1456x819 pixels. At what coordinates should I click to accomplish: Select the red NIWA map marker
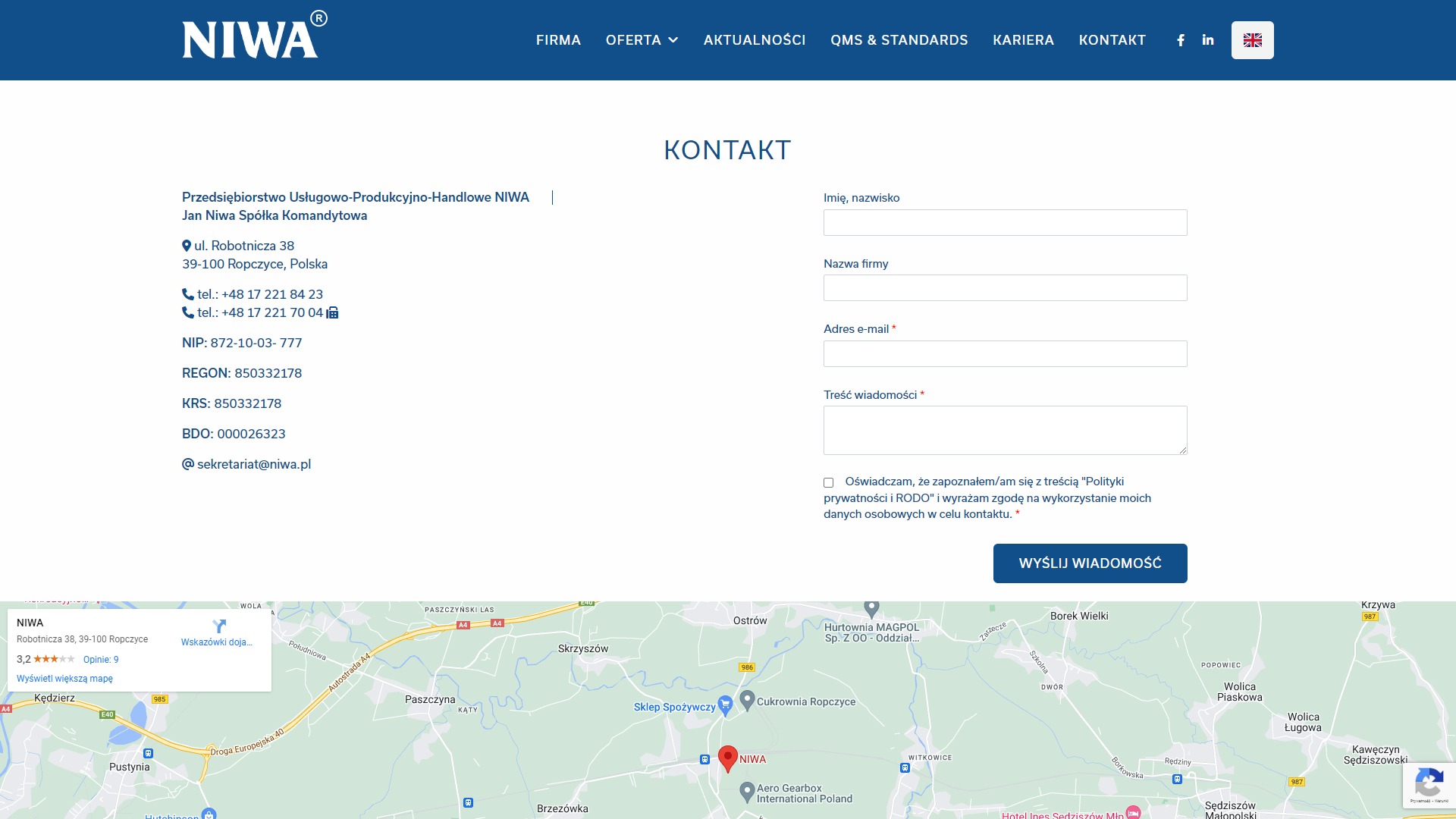pyautogui.click(x=728, y=758)
